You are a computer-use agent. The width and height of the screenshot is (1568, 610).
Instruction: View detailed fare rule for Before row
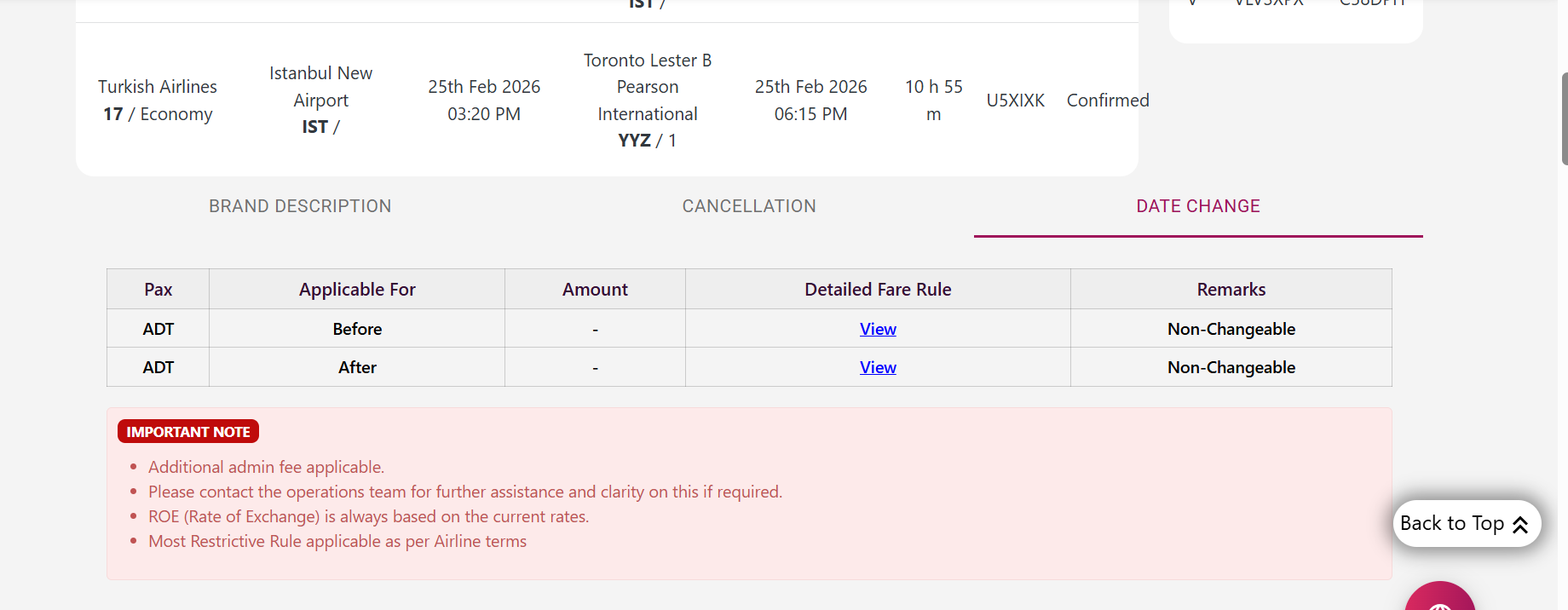[x=878, y=329]
